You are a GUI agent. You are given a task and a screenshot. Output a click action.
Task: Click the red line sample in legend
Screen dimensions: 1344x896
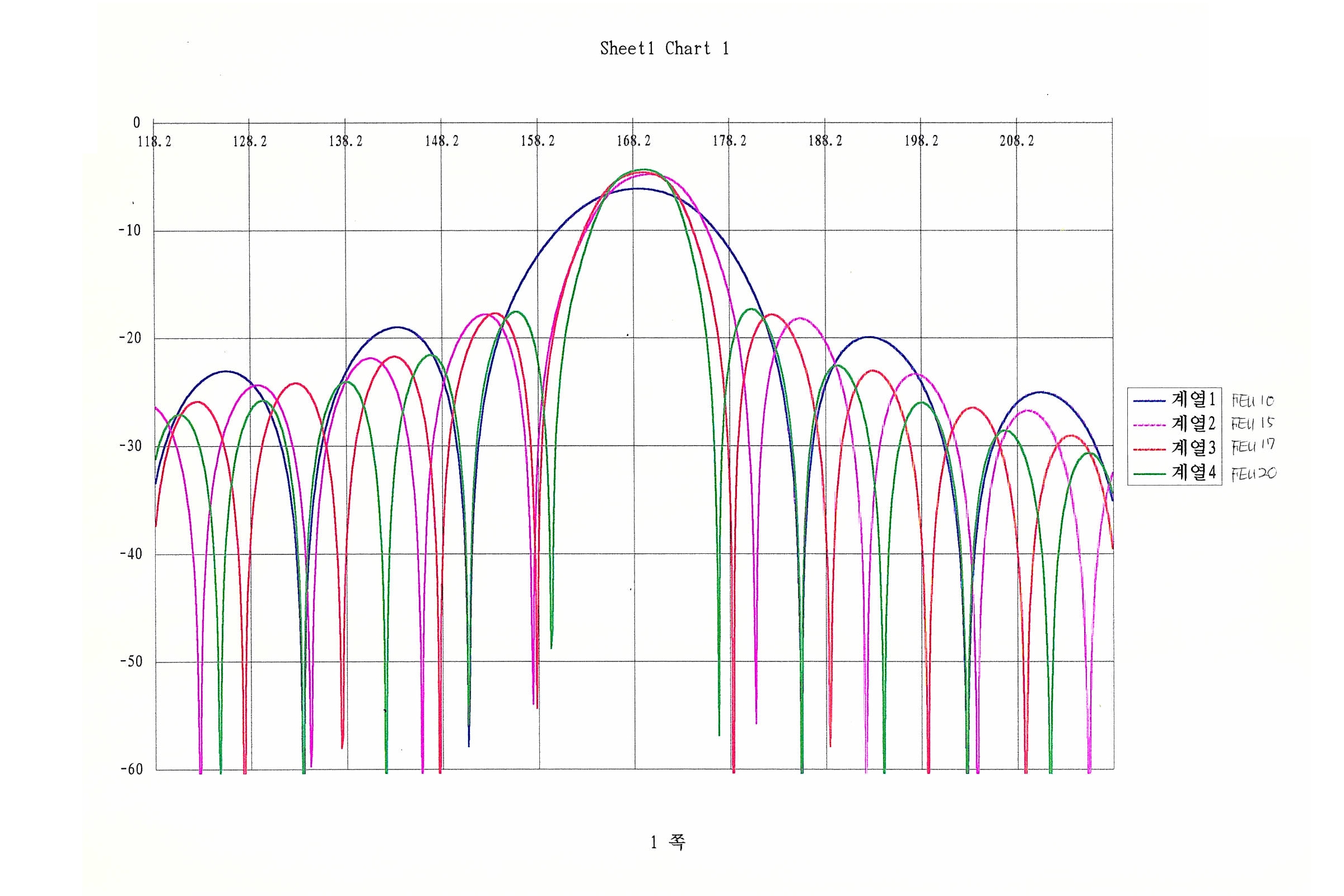coord(1149,450)
